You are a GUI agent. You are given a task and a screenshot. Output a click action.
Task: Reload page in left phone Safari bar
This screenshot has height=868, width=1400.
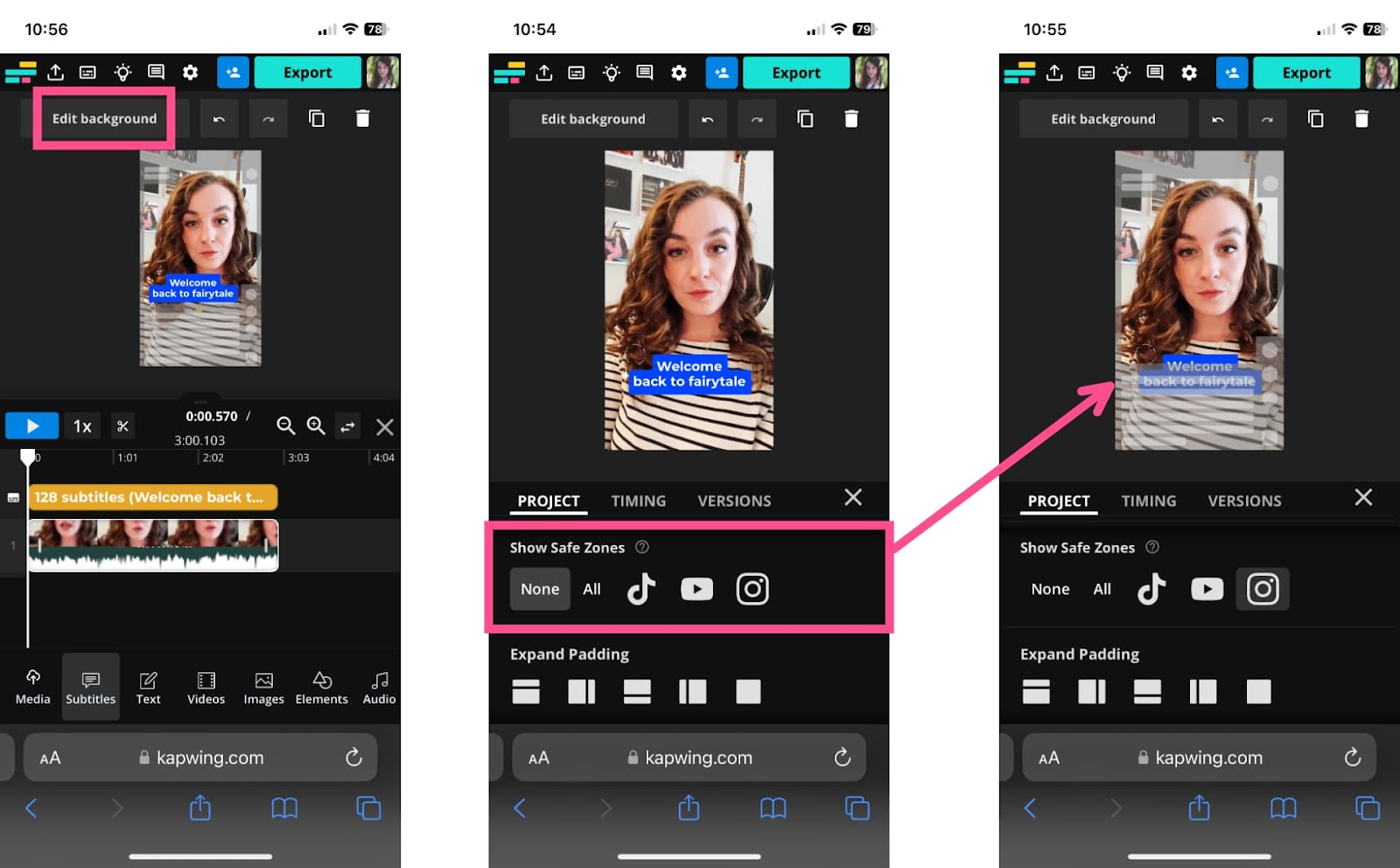353,757
